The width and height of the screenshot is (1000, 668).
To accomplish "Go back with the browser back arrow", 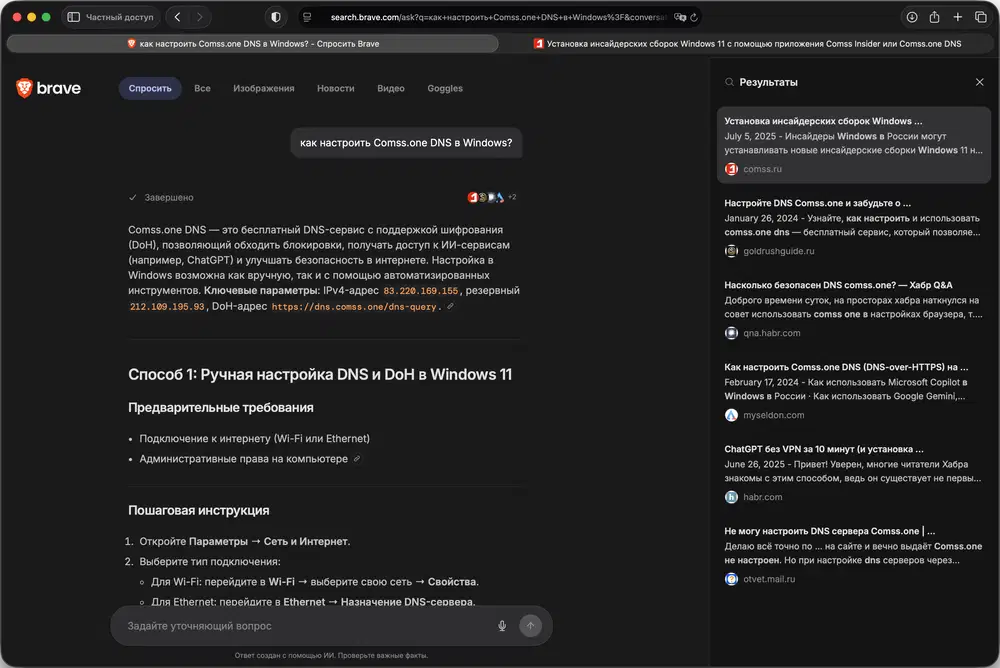I will tap(177, 17).
